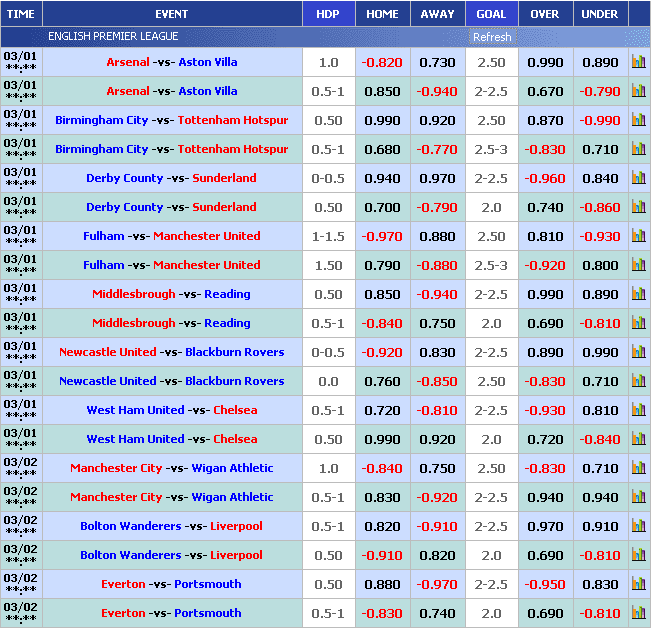Pick away odds 0.750 for Middlesbrough 0.5-1 row
Screen dimensions: 651x628
(x=438, y=323)
